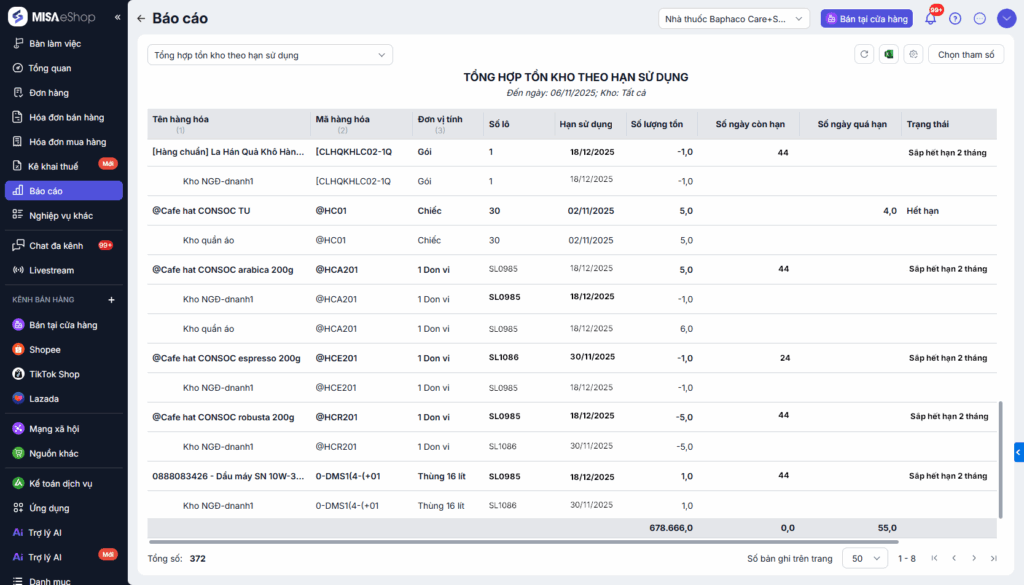
Task: Open report settings gear icon
Action: coord(912,55)
